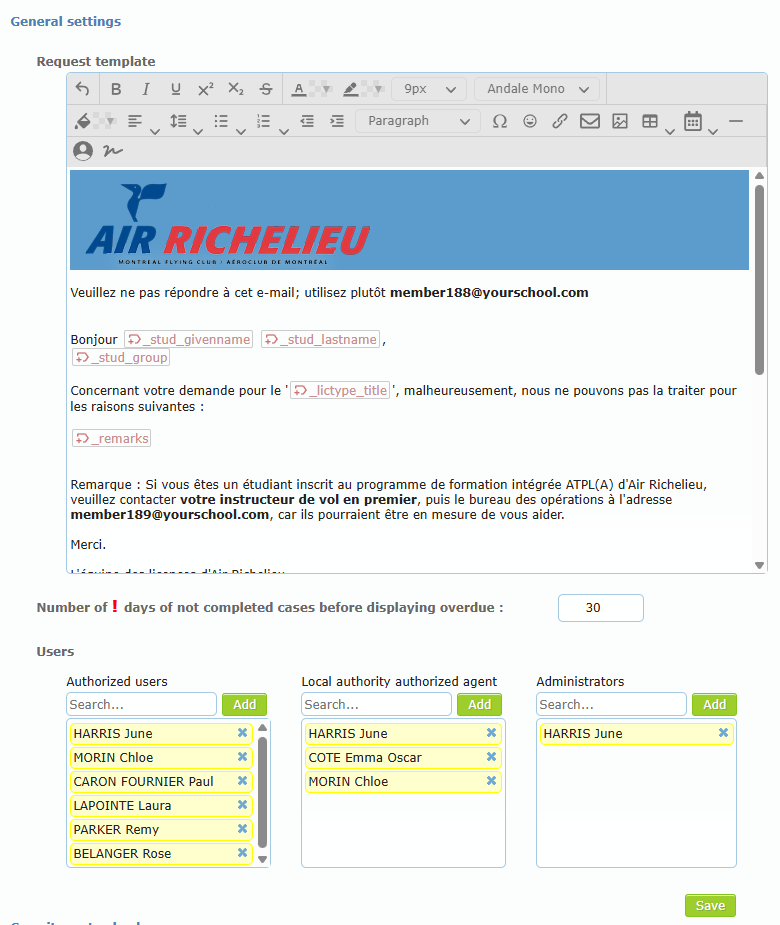Increase indent of paragraph
Image resolution: width=780 pixels, height=925 pixels.
pyautogui.click(x=337, y=121)
